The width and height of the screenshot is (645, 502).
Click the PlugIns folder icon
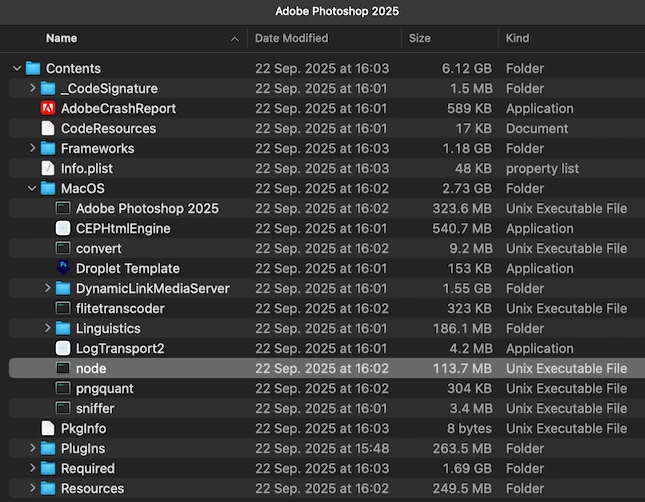pyautogui.click(x=48, y=448)
